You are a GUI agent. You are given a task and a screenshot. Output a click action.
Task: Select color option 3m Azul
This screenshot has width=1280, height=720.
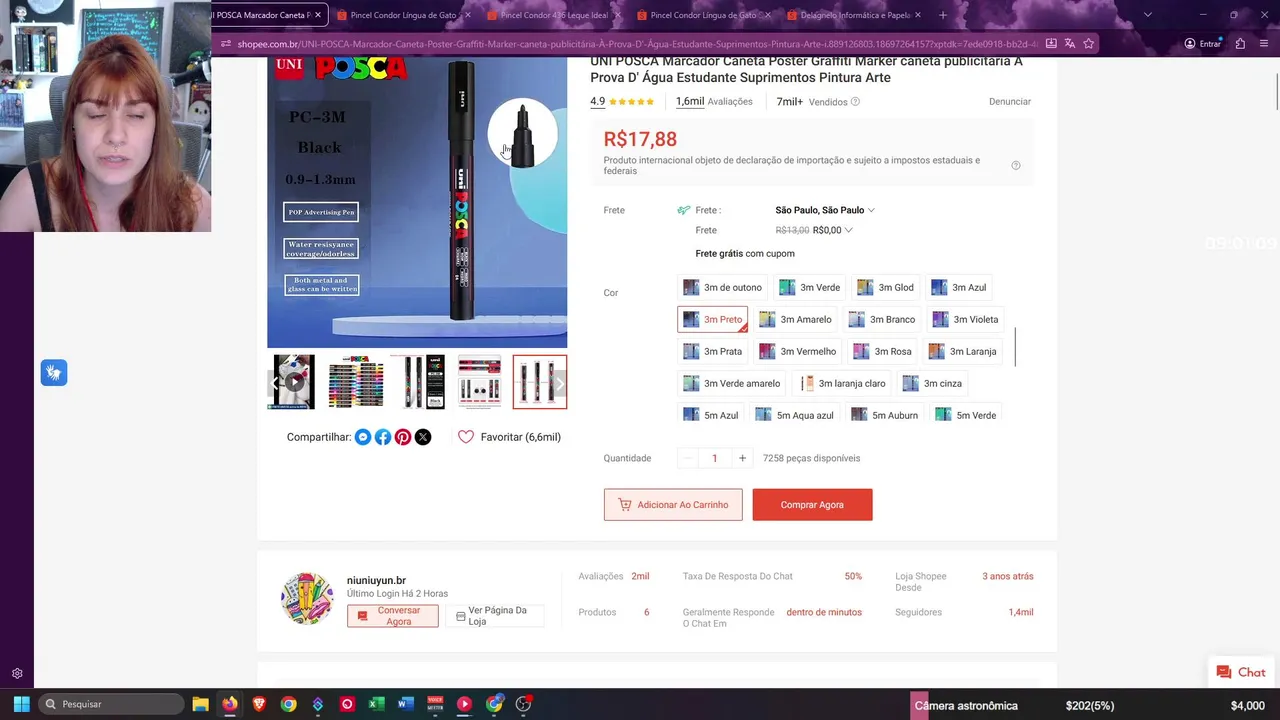(959, 288)
